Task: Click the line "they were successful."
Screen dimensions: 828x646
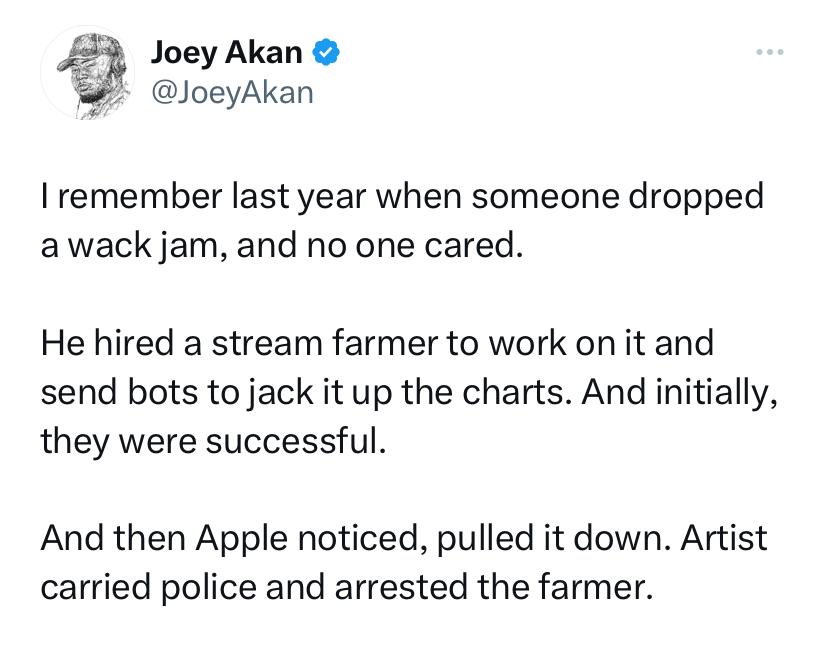Action: pyautogui.click(x=212, y=440)
